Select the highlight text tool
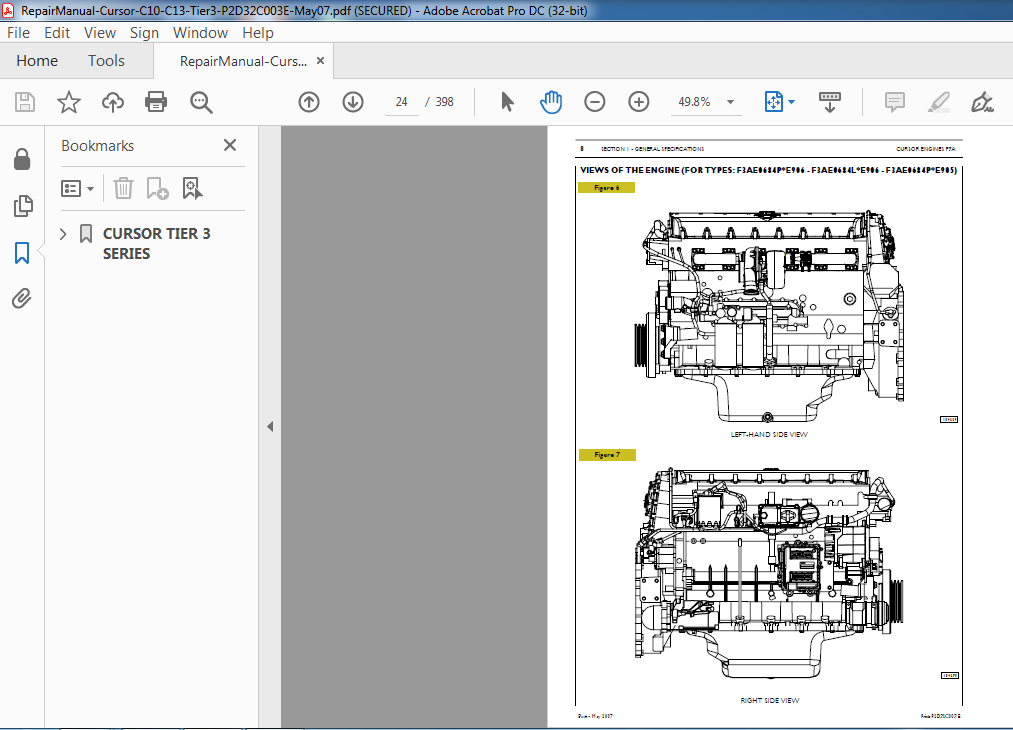The width and height of the screenshot is (1013, 730). (938, 102)
